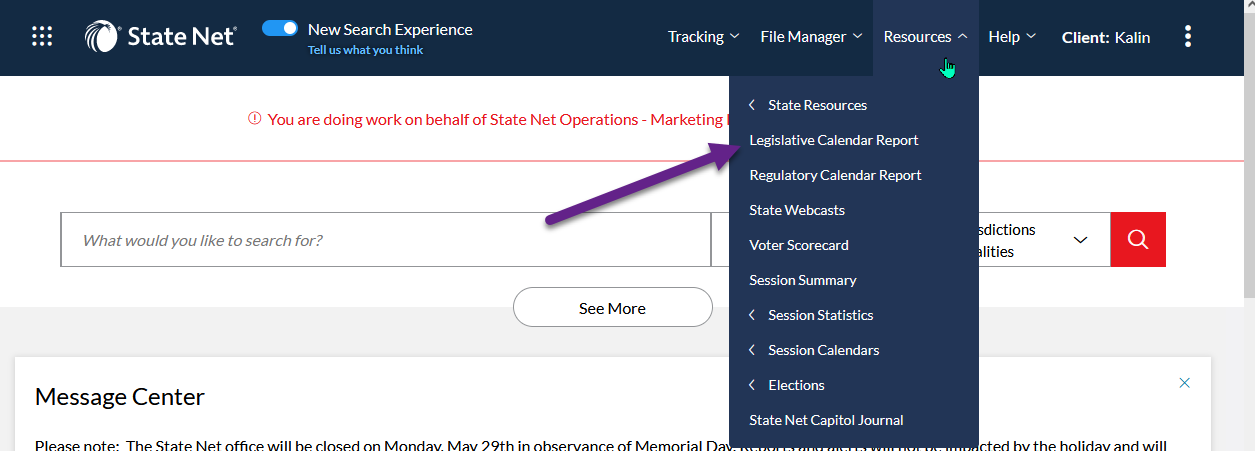Open the Tell us what you think link
The image size is (1255, 451).
[x=365, y=50]
